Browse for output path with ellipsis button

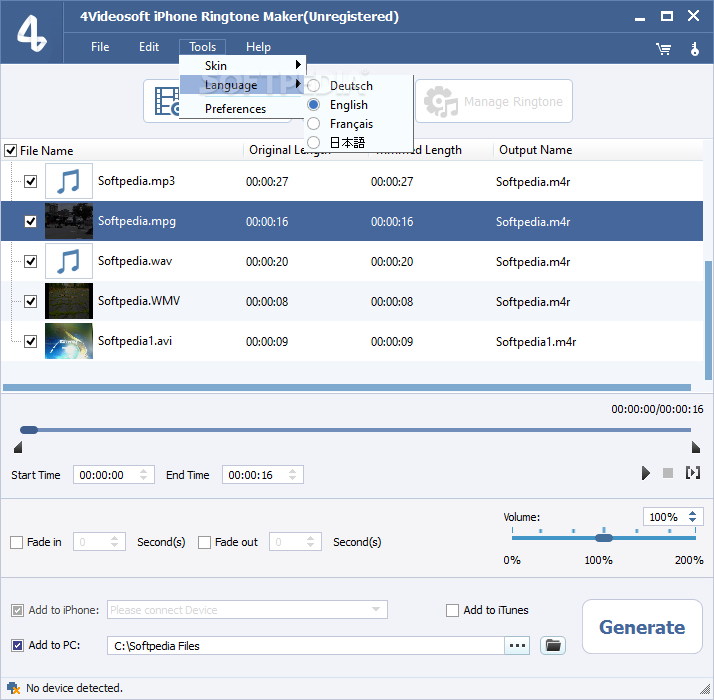[517, 645]
